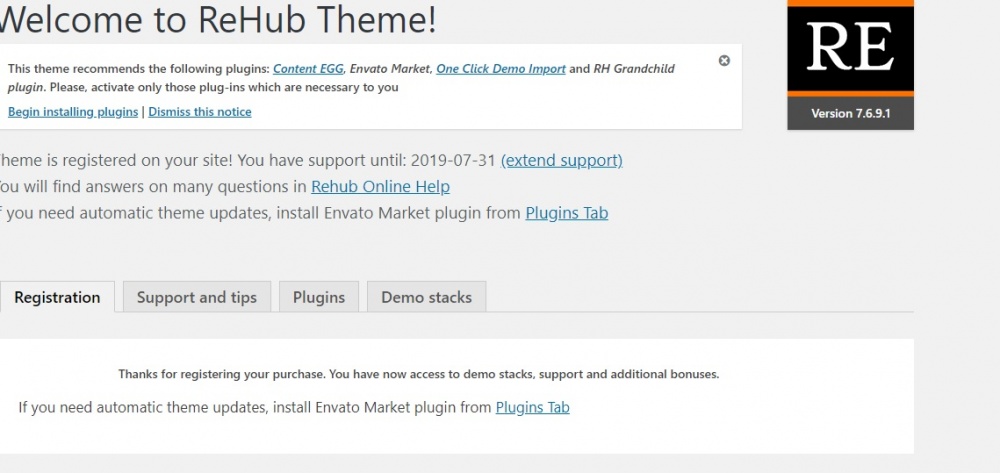Click the Thanks for registering message
The image size is (1000, 473).
(418, 374)
